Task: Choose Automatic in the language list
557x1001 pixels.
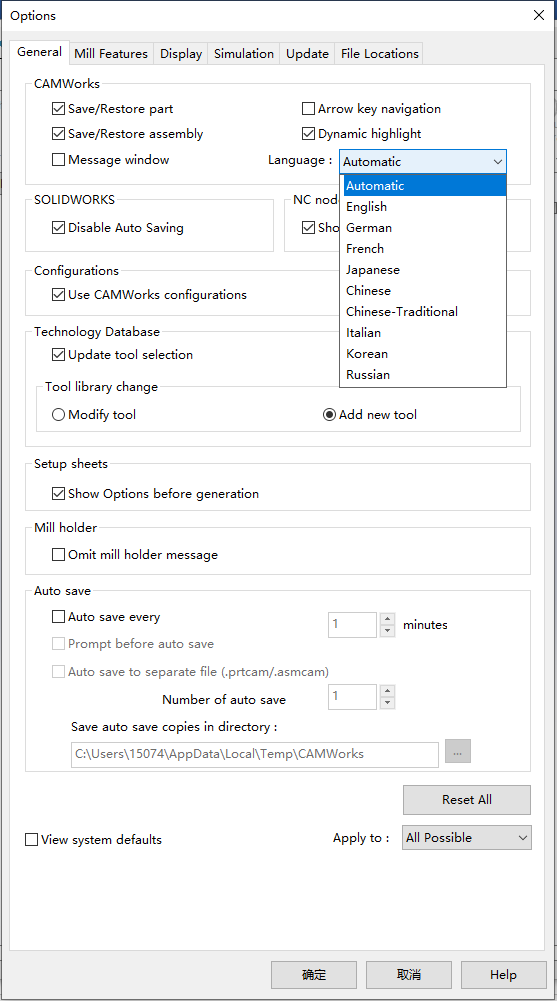Action: coord(423,186)
